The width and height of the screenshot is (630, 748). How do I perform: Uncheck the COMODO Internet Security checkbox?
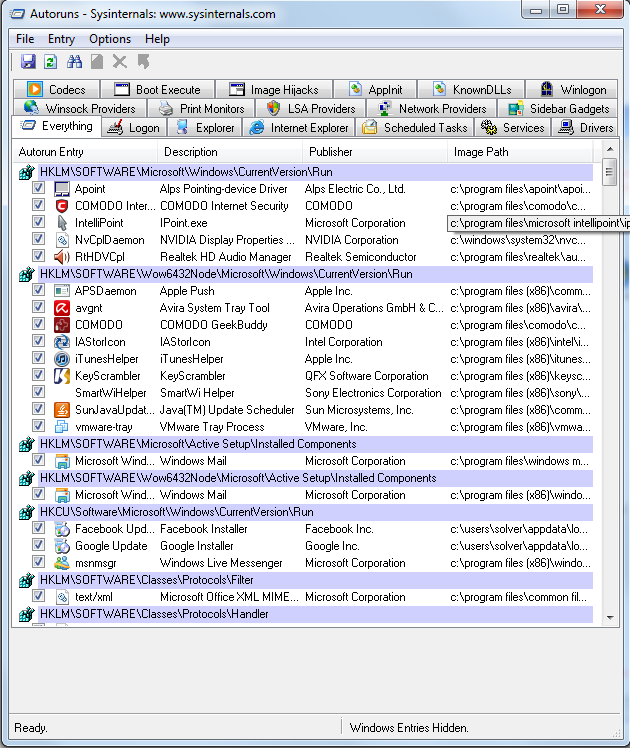(38, 205)
